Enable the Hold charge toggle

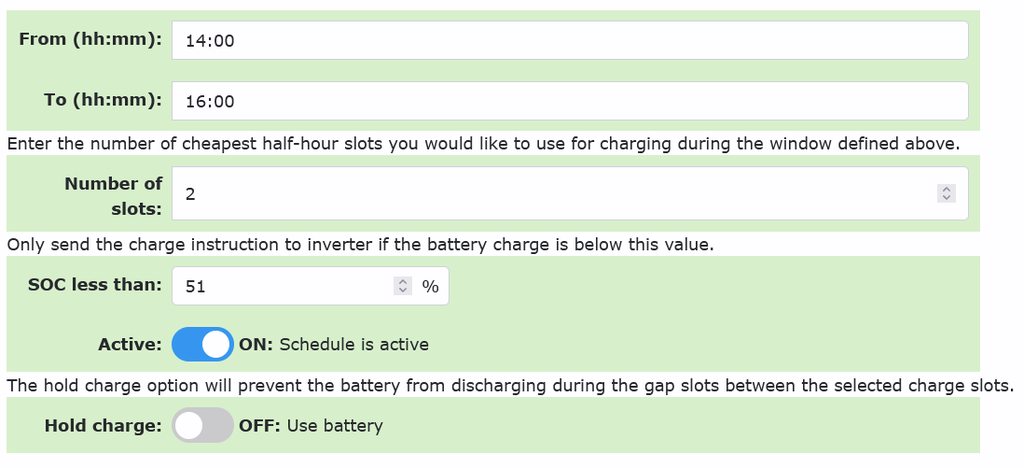[202, 425]
